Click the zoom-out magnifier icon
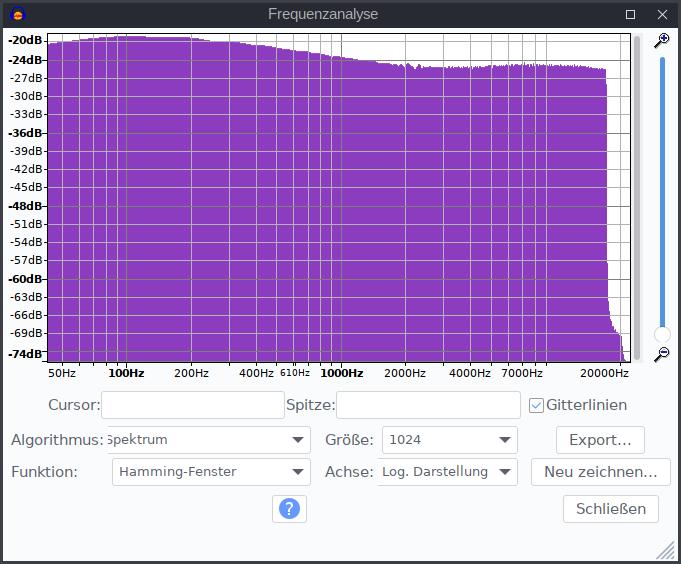 coord(661,354)
